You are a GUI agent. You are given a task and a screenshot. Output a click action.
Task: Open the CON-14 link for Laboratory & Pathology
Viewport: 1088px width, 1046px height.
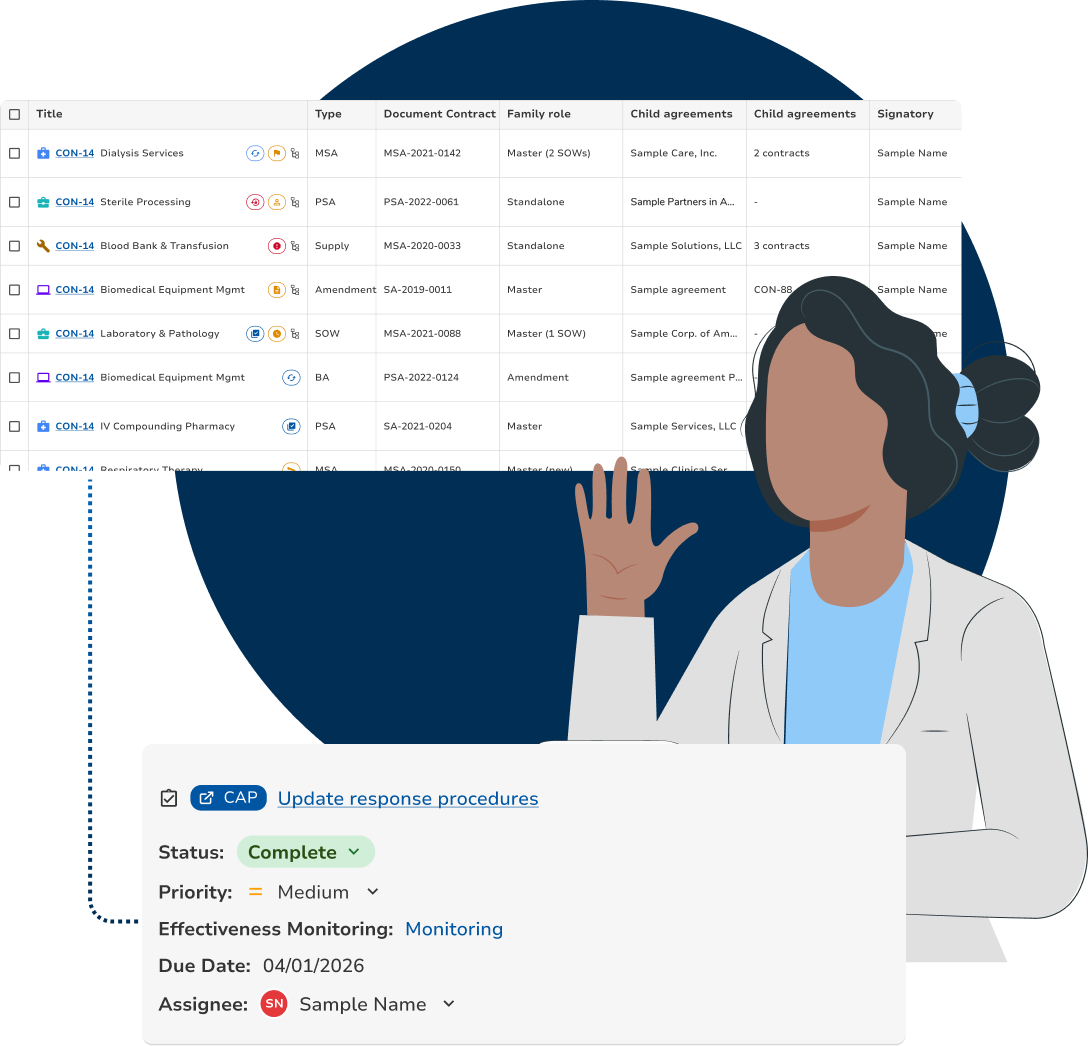click(74, 334)
